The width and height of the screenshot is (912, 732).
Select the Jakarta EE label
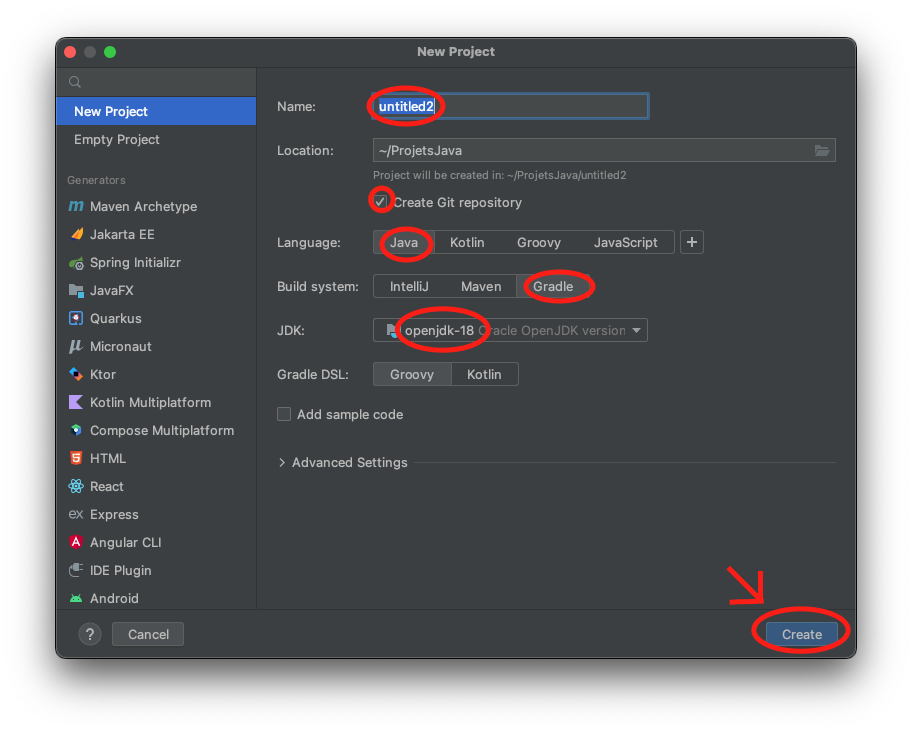[122, 234]
